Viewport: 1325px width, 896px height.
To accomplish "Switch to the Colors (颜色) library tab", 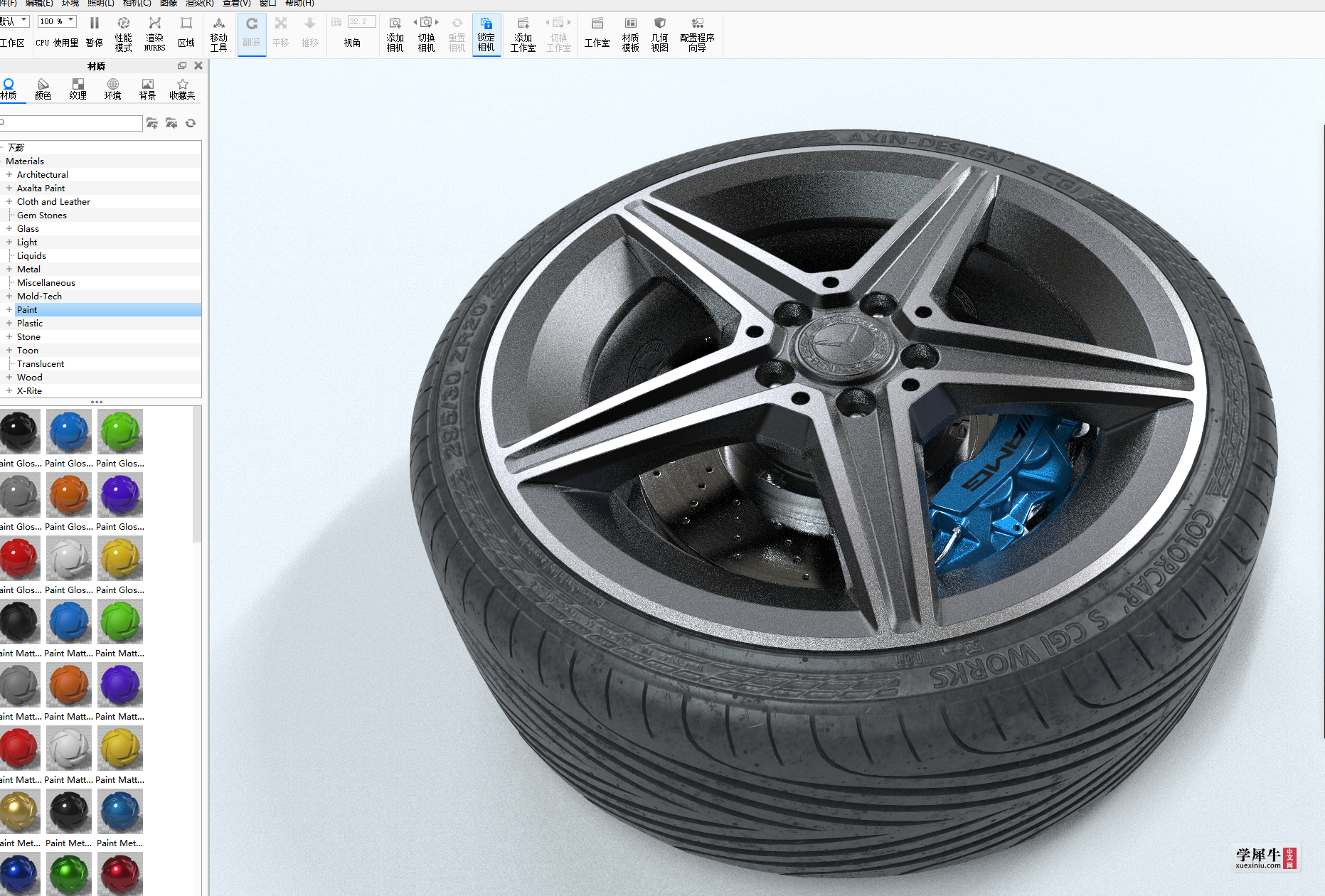I will (43, 89).
